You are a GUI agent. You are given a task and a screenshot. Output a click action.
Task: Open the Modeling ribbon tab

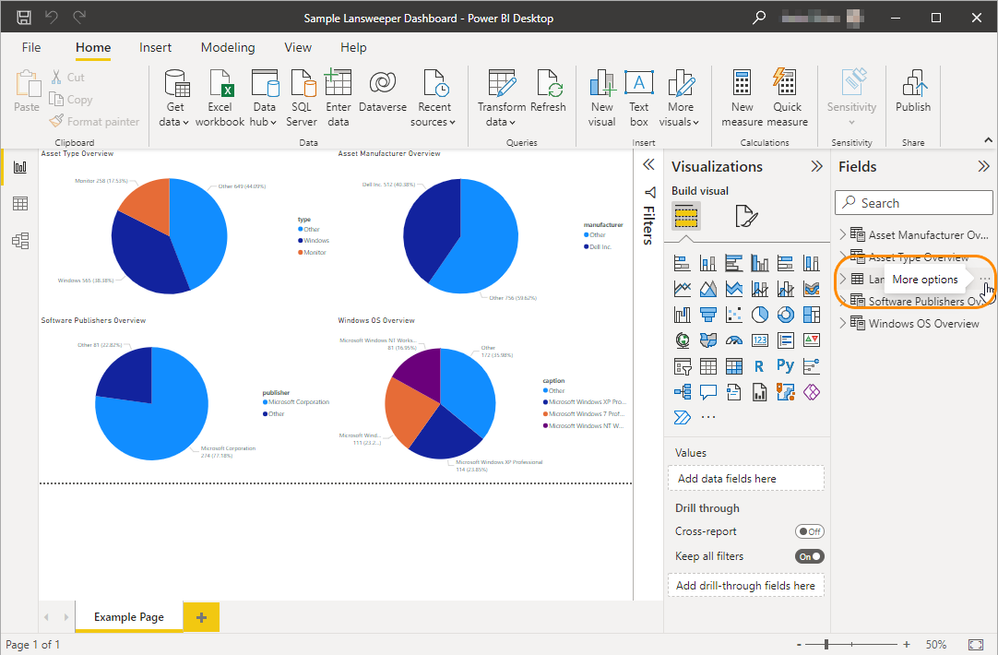click(x=227, y=47)
